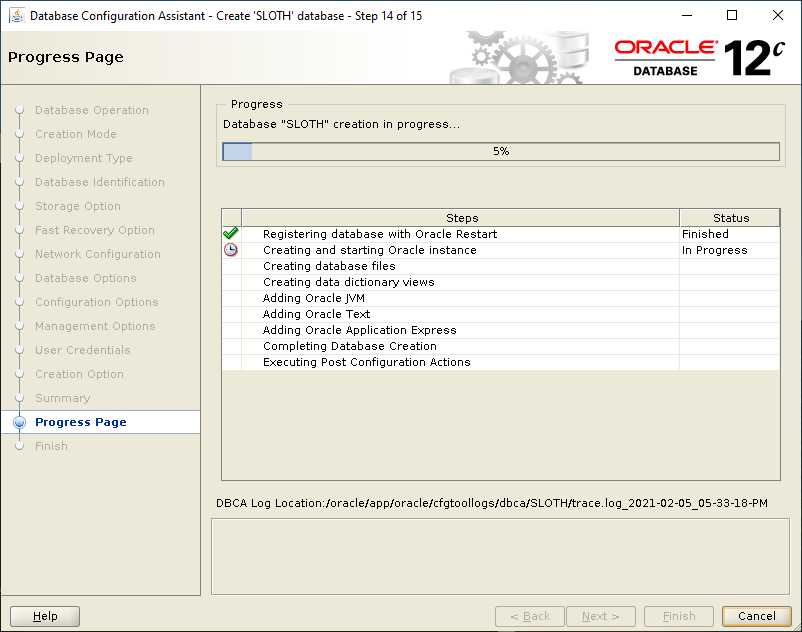
Task: Open Help
Action: click(x=45, y=616)
